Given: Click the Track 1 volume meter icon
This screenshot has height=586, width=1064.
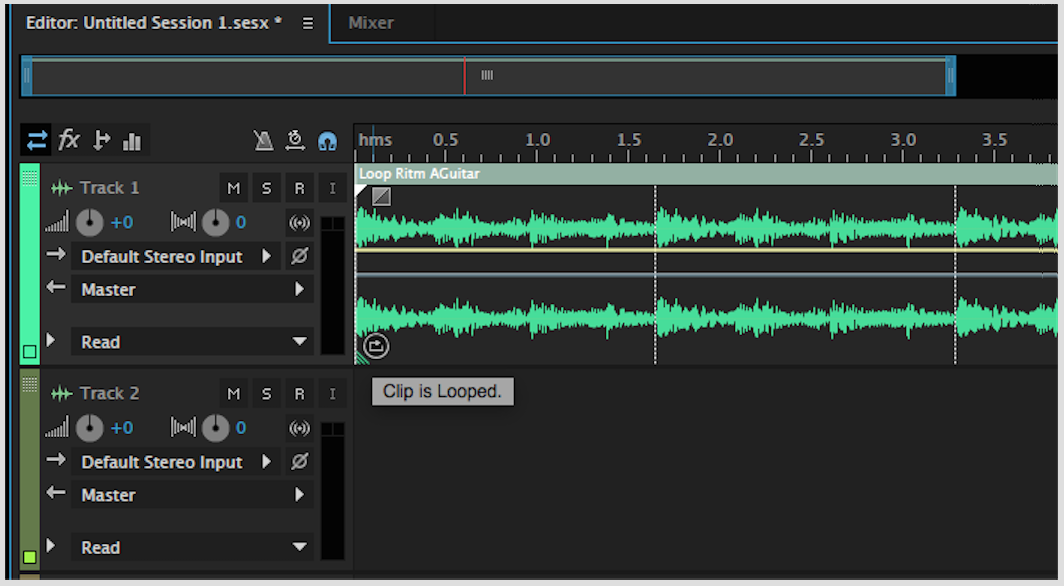Looking at the screenshot, I should [x=57, y=222].
